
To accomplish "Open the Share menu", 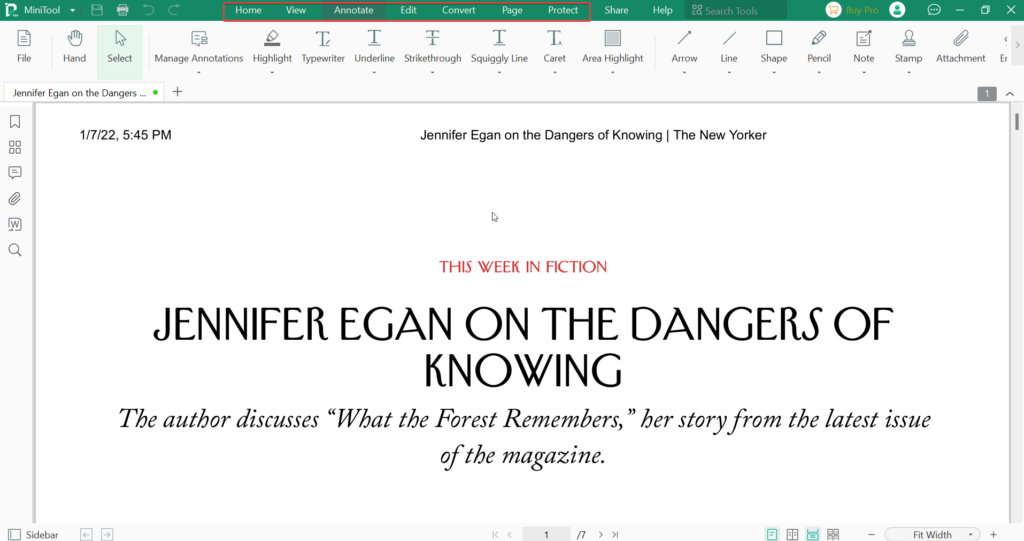I will (x=616, y=10).
